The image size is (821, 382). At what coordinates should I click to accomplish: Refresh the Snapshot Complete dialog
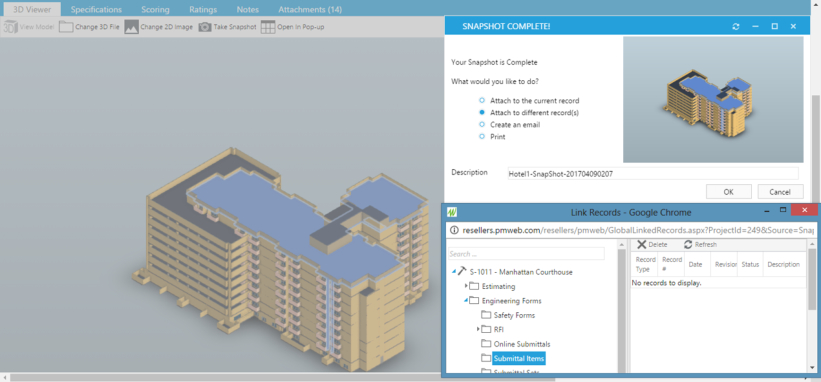[x=736, y=26]
